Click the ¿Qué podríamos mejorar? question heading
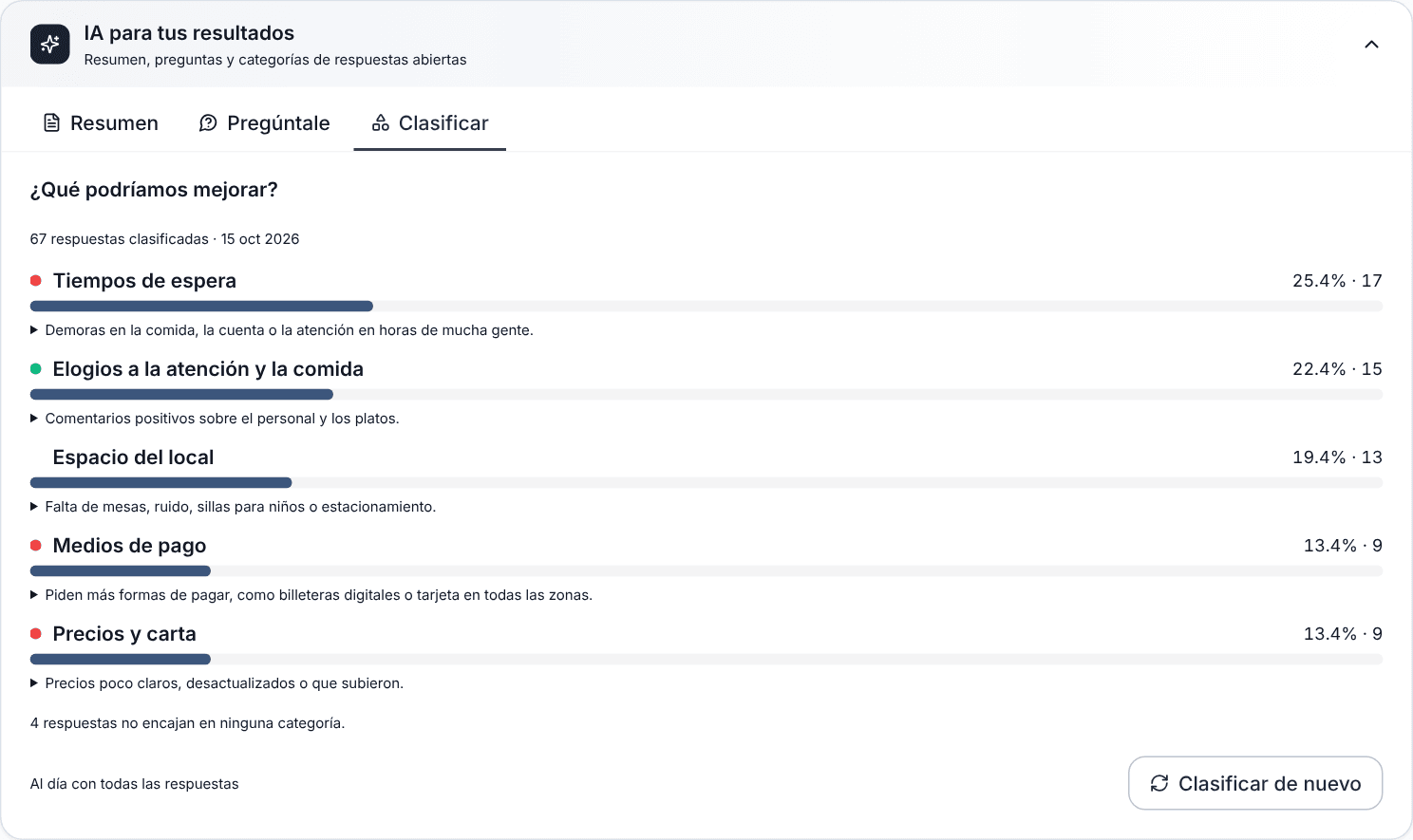The image size is (1413, 840). [x=154, y=190]
